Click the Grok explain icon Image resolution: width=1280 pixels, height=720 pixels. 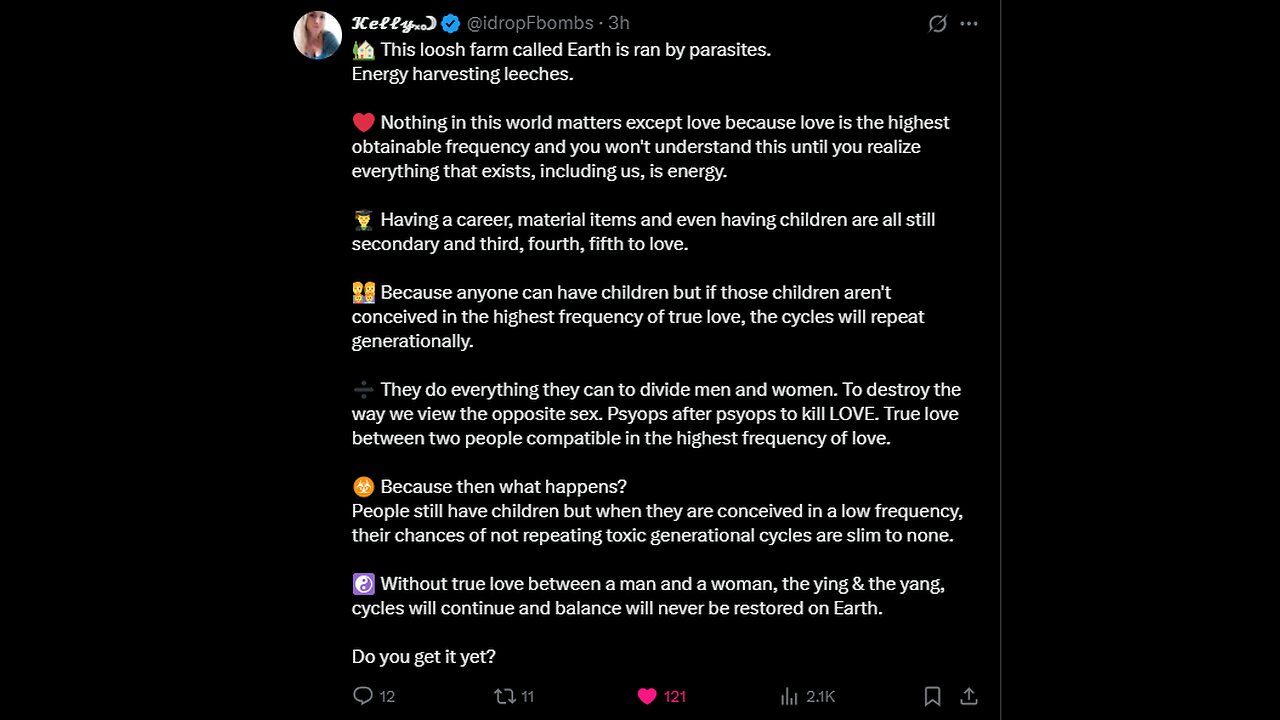pyautogui.click(x=937, y=23)
